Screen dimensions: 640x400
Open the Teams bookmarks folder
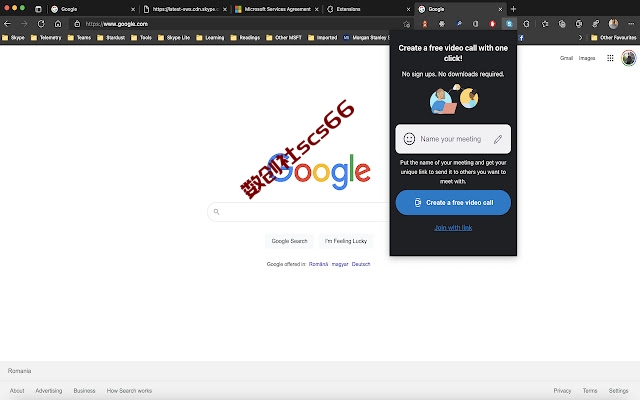(79, 38)
